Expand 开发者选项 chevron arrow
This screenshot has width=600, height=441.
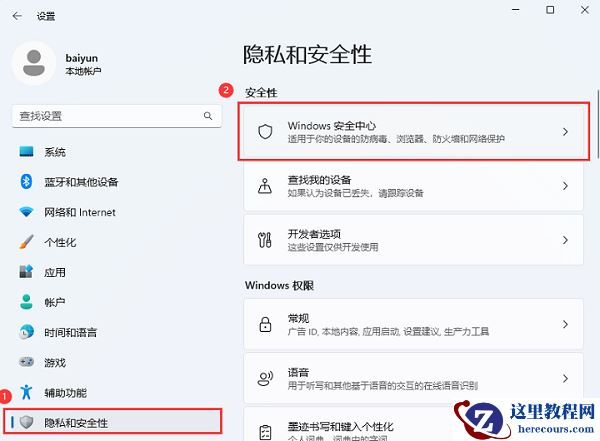[x=565, y=240]
